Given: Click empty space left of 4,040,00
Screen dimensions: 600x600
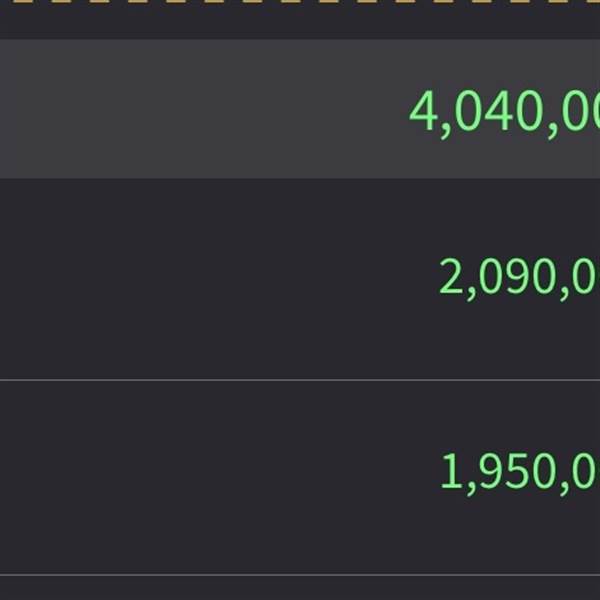Looking at the screenshot, I should (200, 110).
